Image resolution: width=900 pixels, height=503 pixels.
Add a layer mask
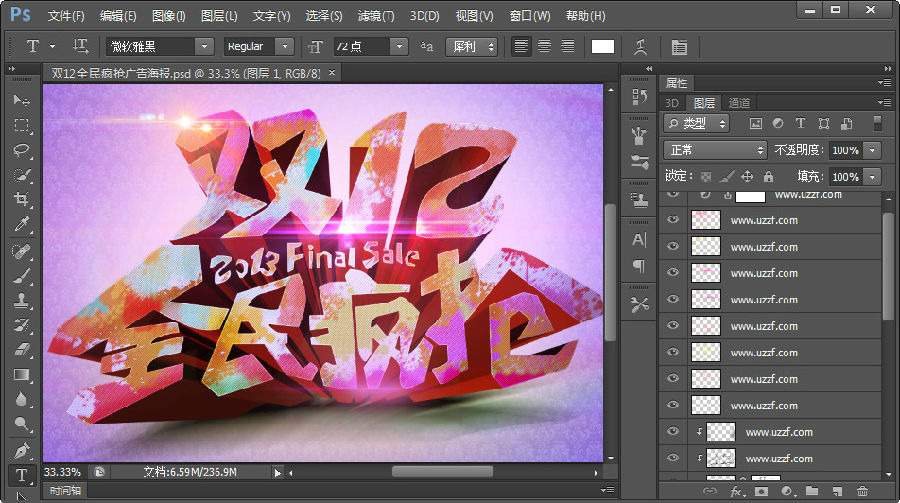click(762, 491)
